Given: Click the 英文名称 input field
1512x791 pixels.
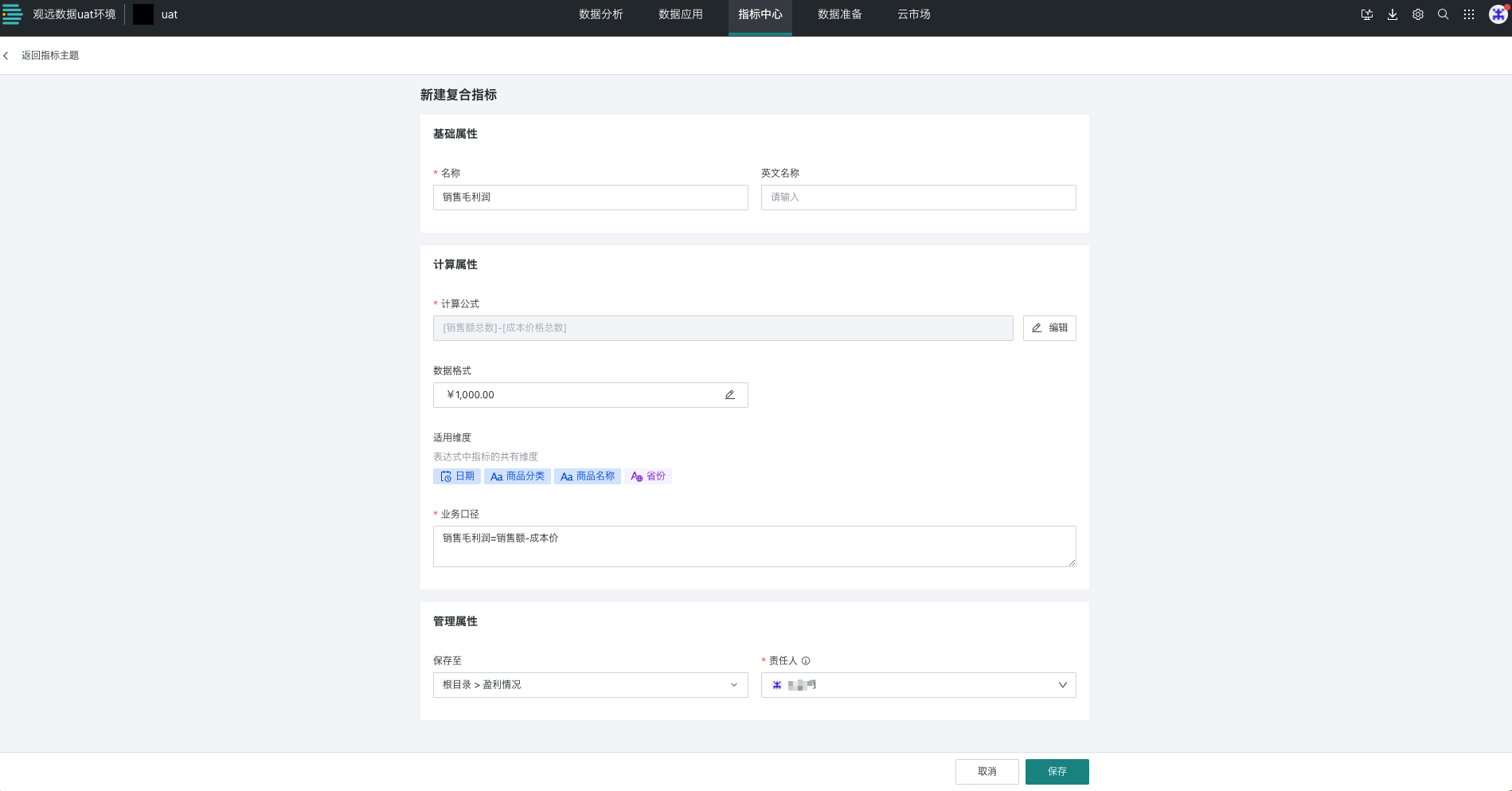Looking at the screenshot, I should click(x=917, y=197).
